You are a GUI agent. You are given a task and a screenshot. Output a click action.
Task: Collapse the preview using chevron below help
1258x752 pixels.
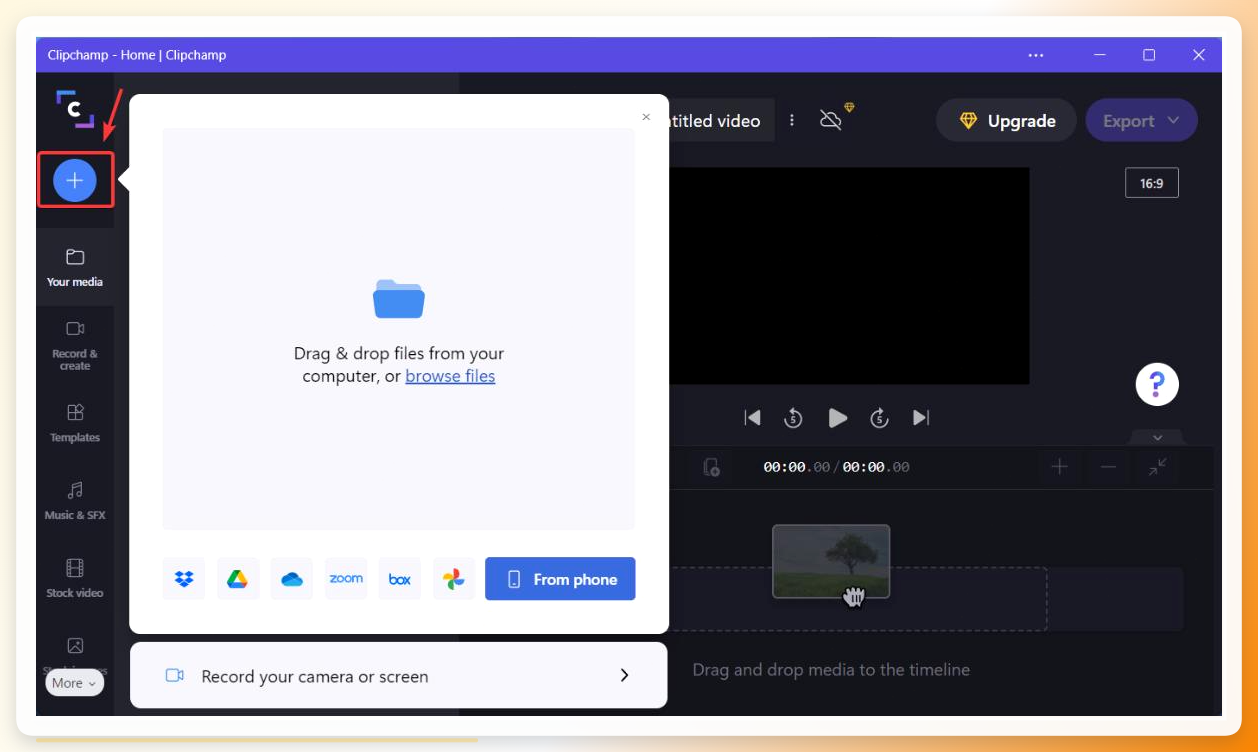pos(1157,438)
